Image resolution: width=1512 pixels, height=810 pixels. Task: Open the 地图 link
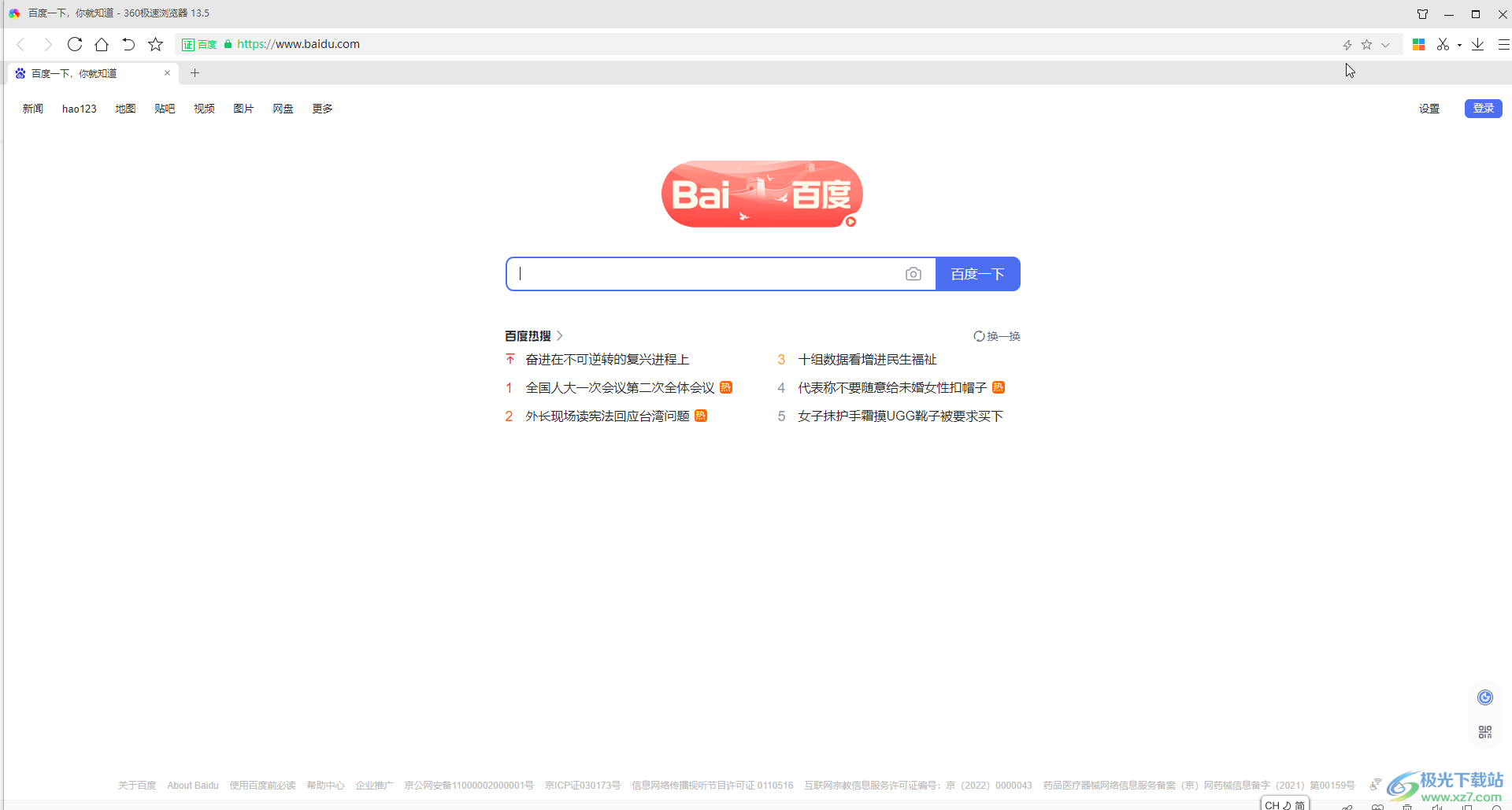tap(125, 109)
